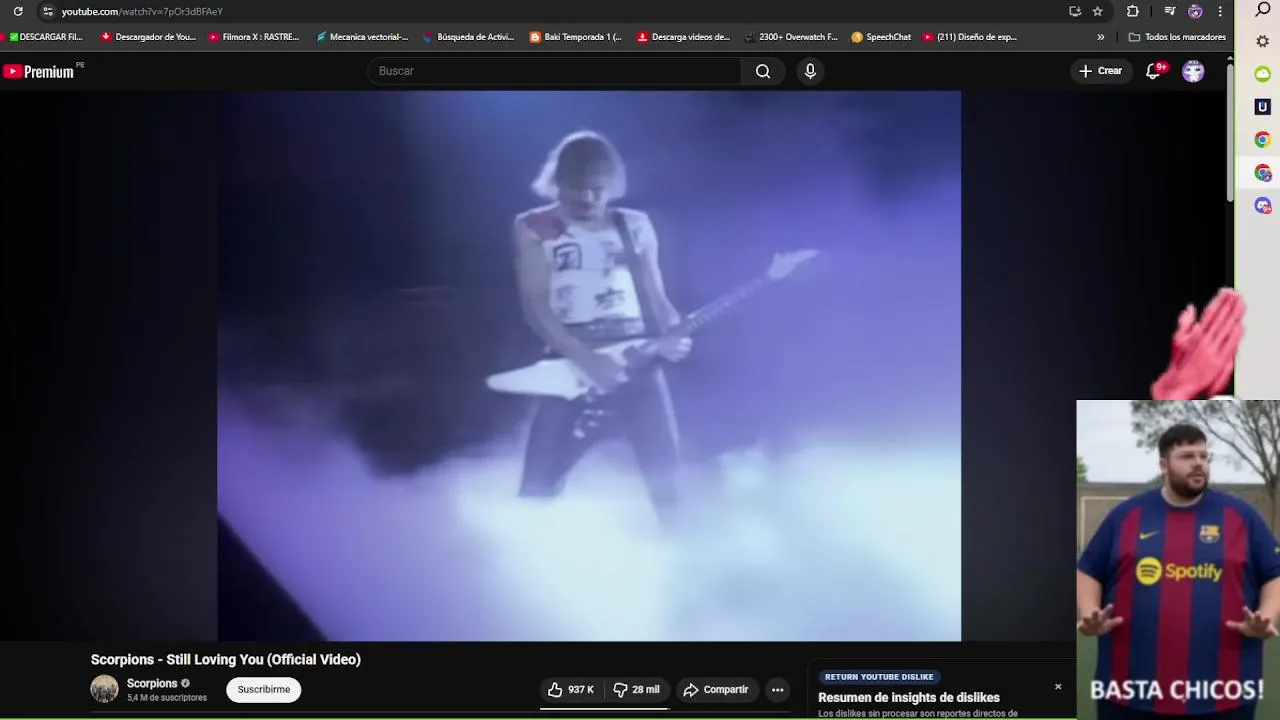
Task: Like the video with 937 K thumbs up
Action: click(x=571, y=690)
